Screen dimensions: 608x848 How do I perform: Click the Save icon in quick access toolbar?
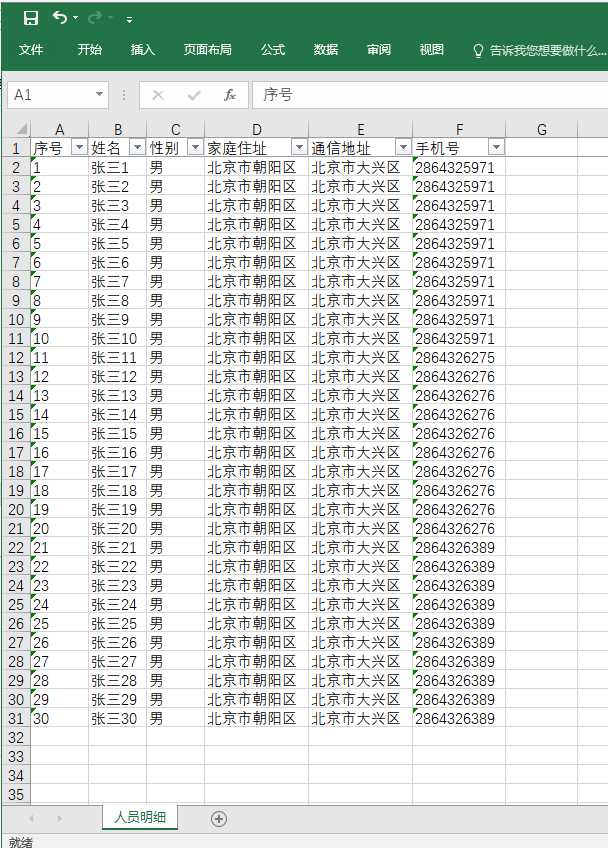pos(31,18)
